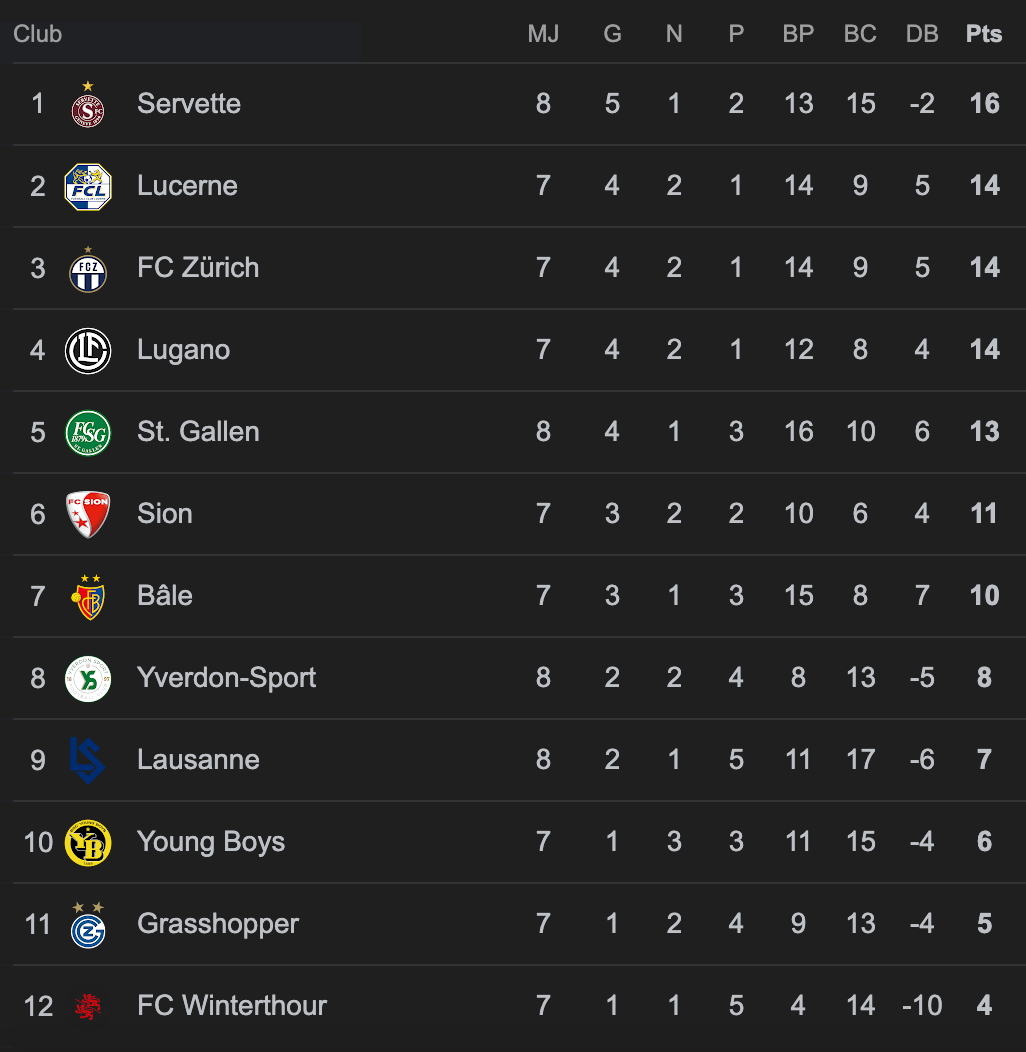Viewport: 1026px width, 1052px height.
Task: Click the Club column header
Action: [38, 34]
